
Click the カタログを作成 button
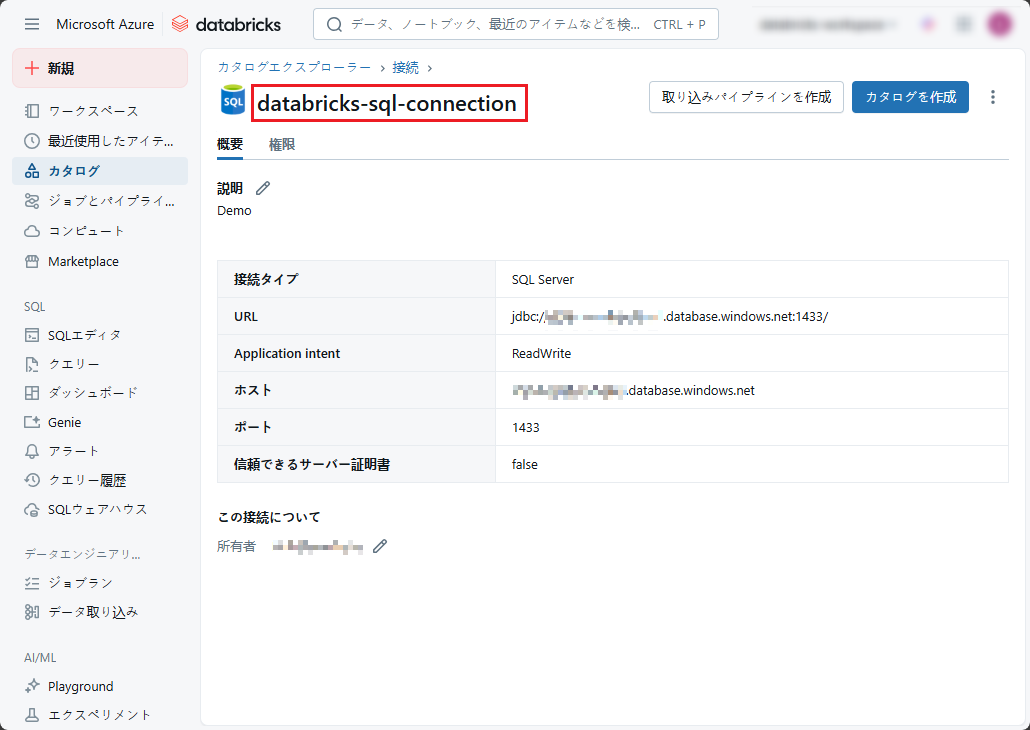pyautogui.click(x=910, y=97)
